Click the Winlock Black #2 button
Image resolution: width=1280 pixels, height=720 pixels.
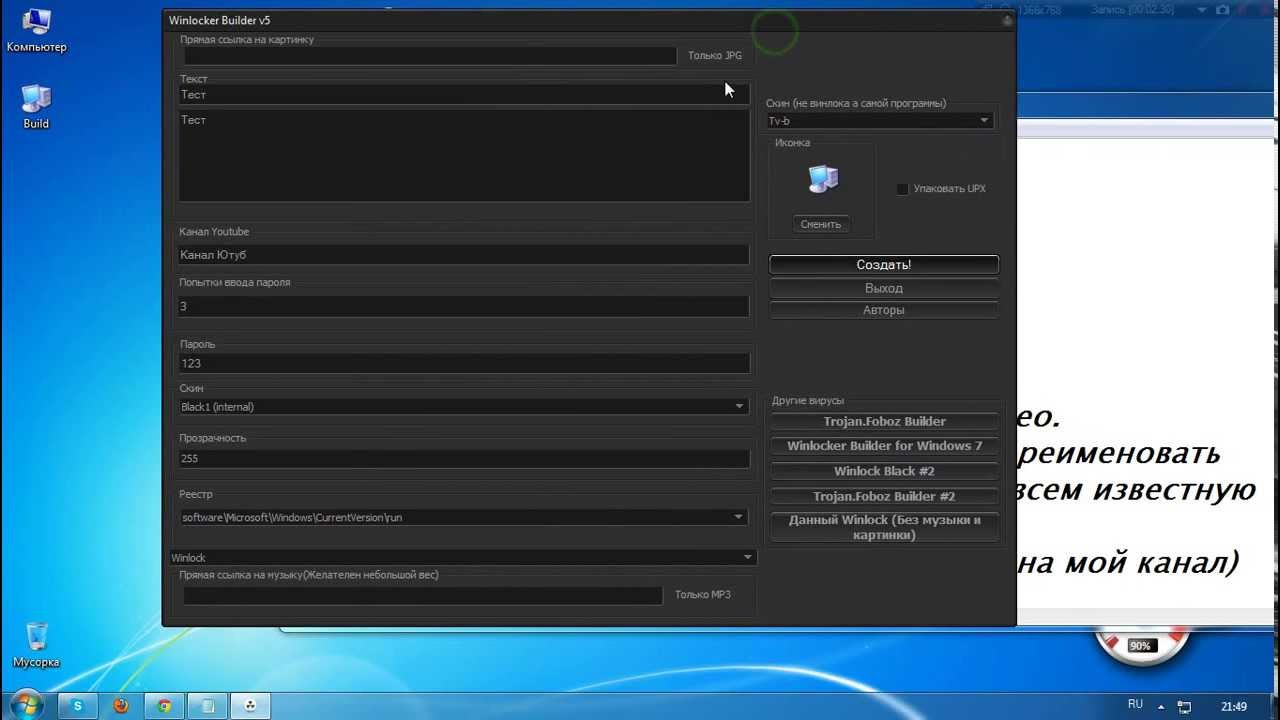[x=884, y=471]
